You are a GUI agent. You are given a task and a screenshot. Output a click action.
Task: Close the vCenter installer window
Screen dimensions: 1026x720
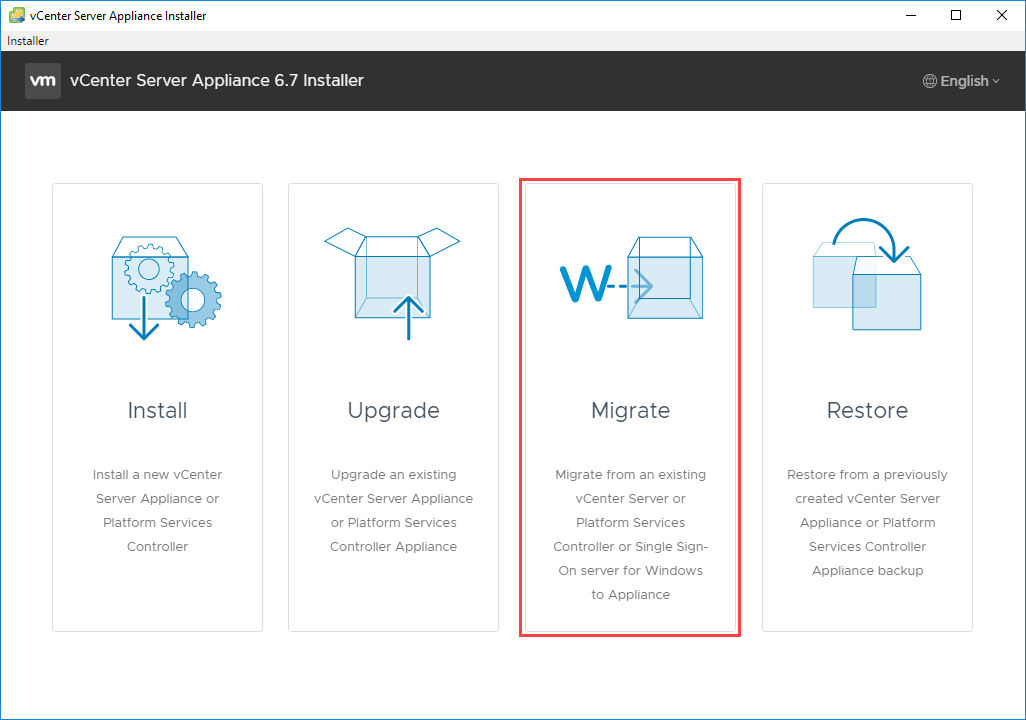1002,15
